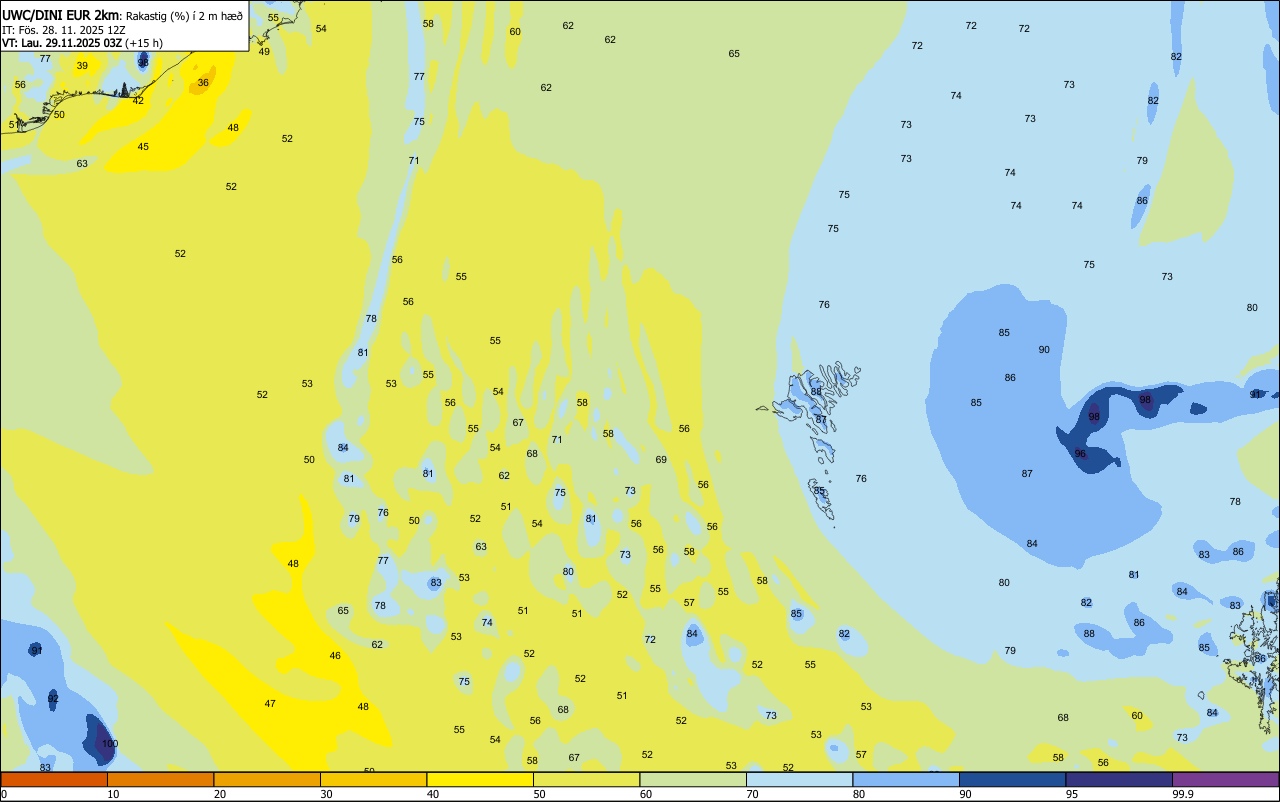1280x802 pixels.
Task: Click the legend scale tick label 30
Action: coord(326,794)
